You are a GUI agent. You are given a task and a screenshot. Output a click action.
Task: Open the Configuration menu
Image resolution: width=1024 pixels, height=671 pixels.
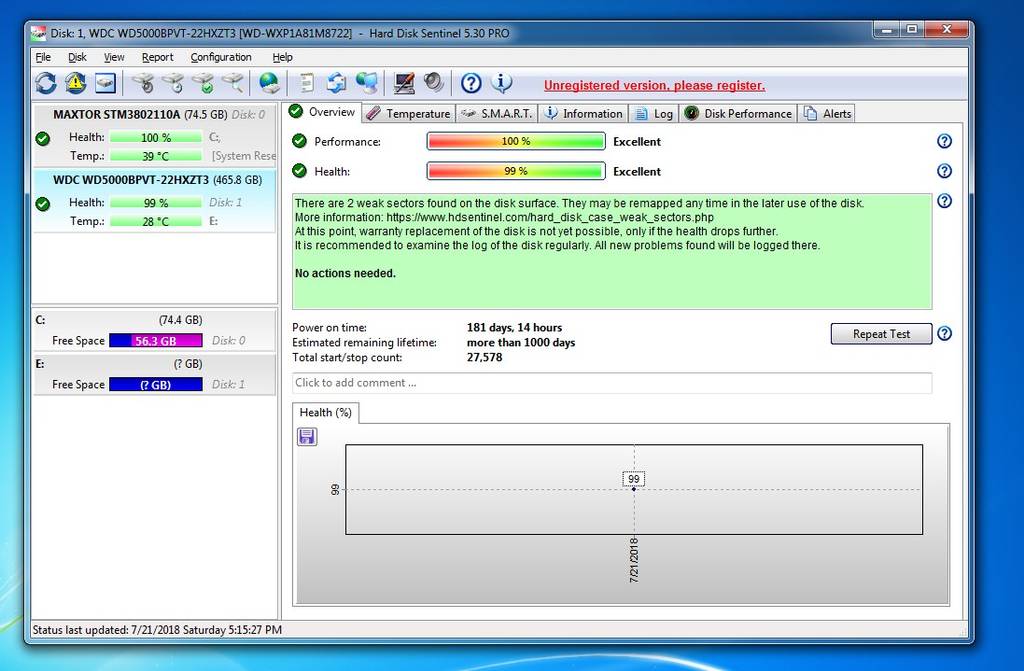(221, 57)
